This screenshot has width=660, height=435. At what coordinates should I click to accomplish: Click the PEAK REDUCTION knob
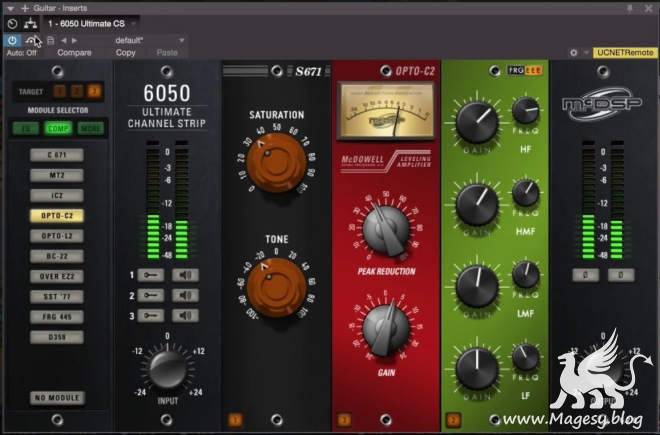coord(386,230)
